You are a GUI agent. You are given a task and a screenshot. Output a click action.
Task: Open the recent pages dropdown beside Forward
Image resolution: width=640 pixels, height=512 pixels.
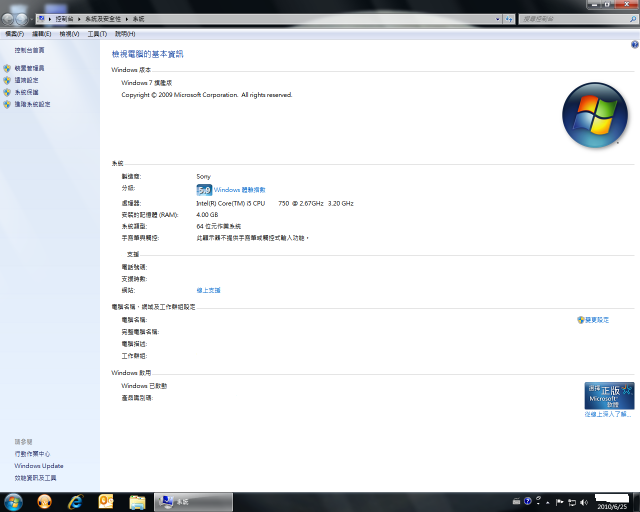pos(31,19)
